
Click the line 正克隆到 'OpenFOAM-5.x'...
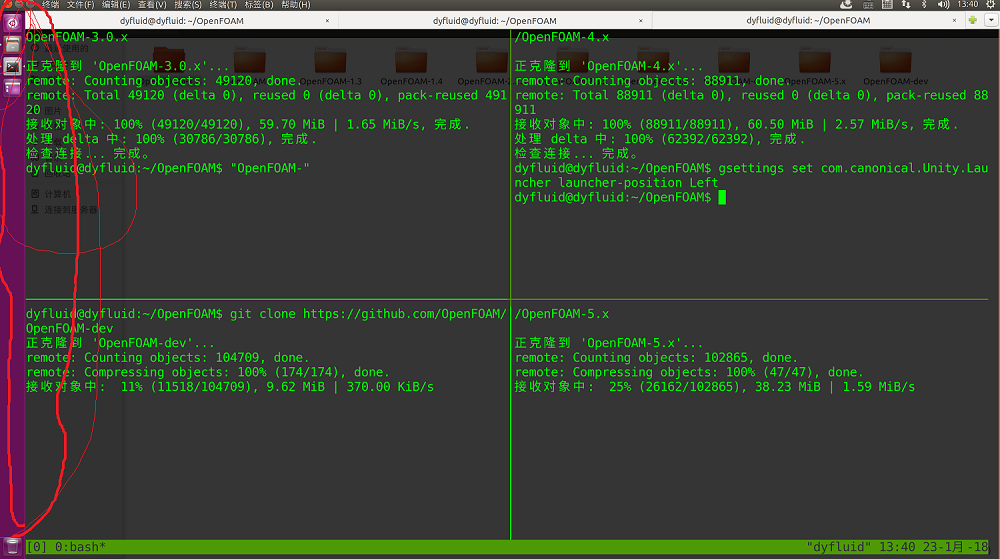(609, 343)
